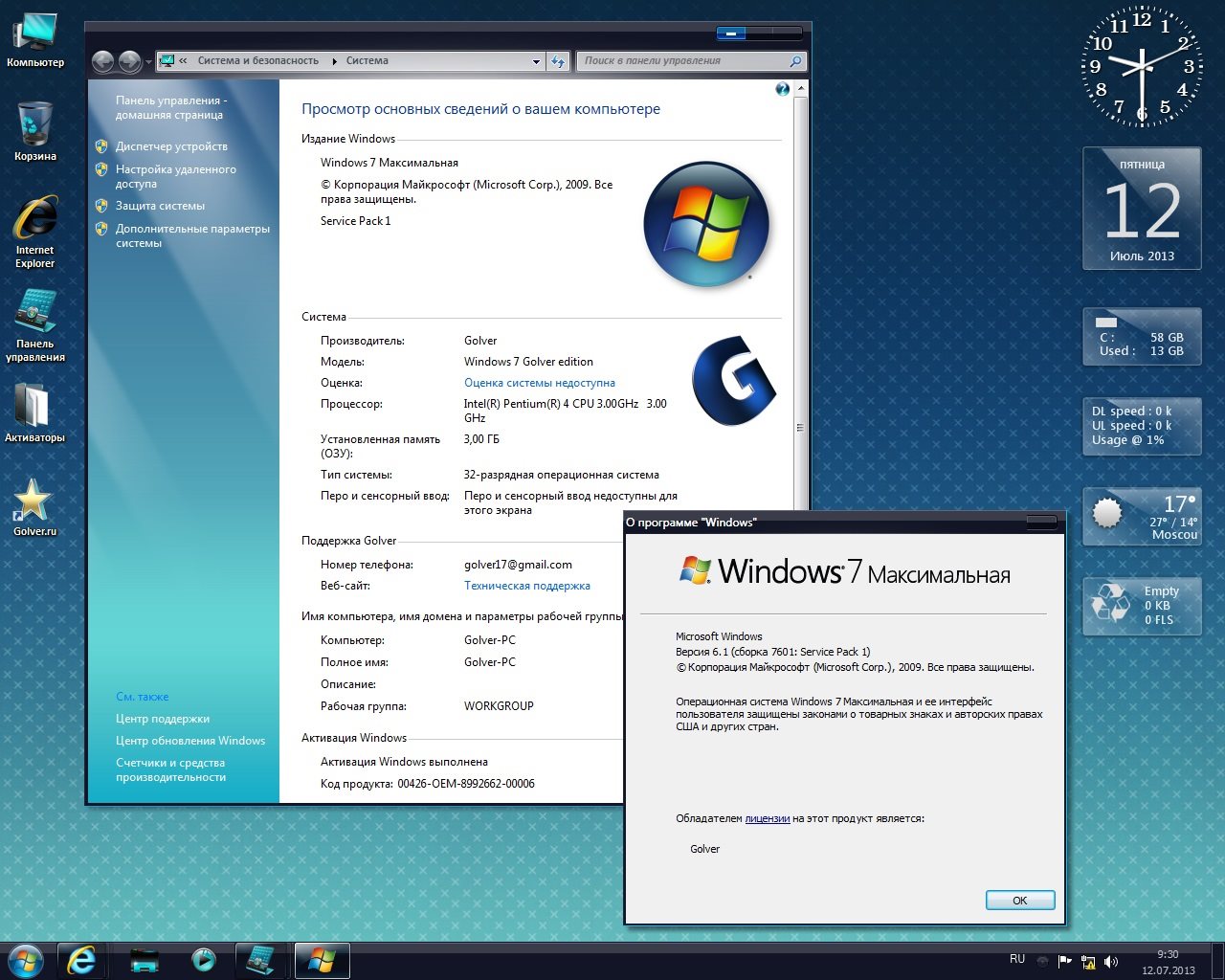The width and height of the screenshot is (1225, 980).
Task: Open the Компьютер desktop icon
Action: 35,40
